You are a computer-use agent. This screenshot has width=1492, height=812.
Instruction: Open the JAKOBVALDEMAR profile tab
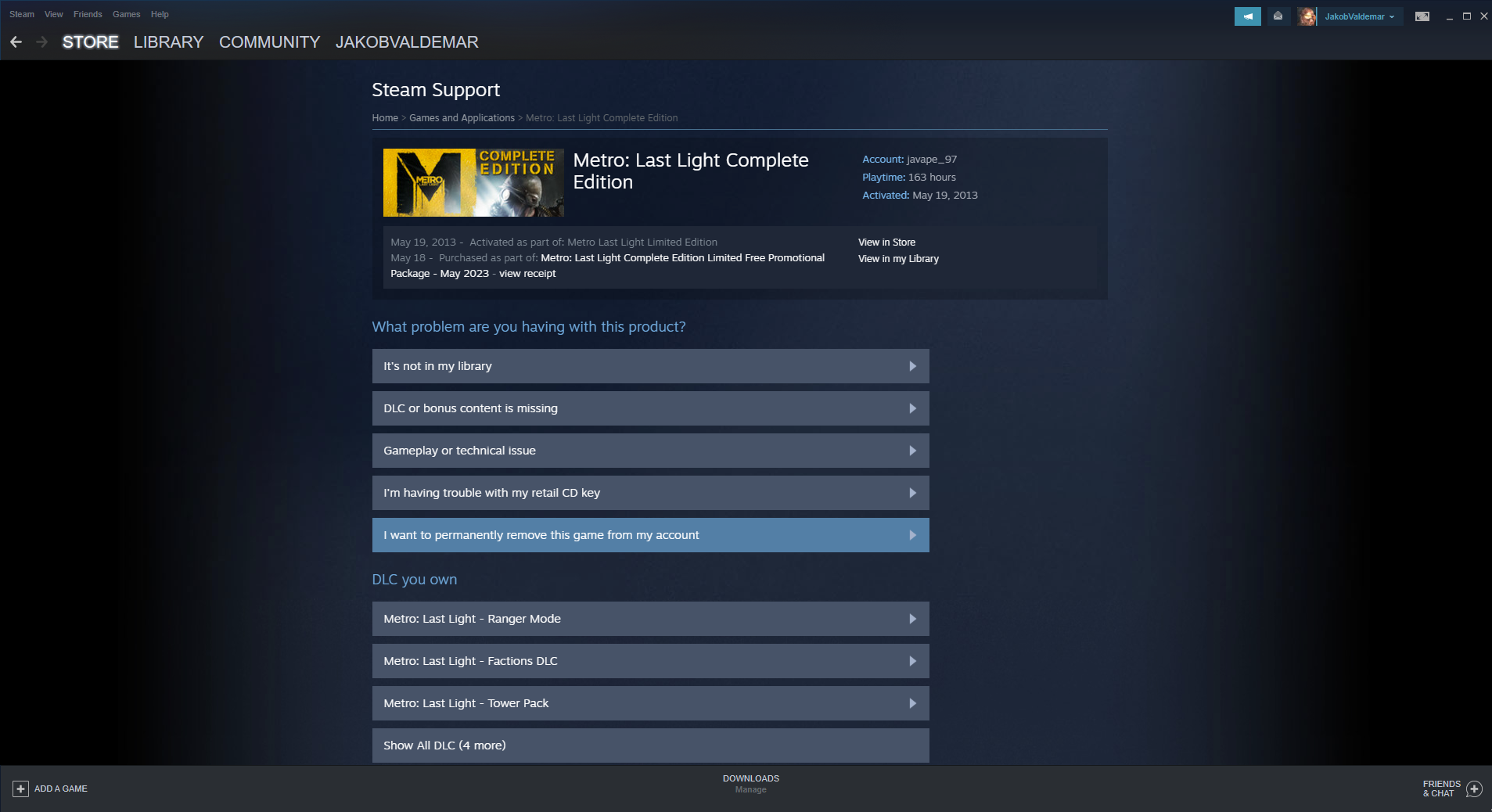click(x=407, y=42)
